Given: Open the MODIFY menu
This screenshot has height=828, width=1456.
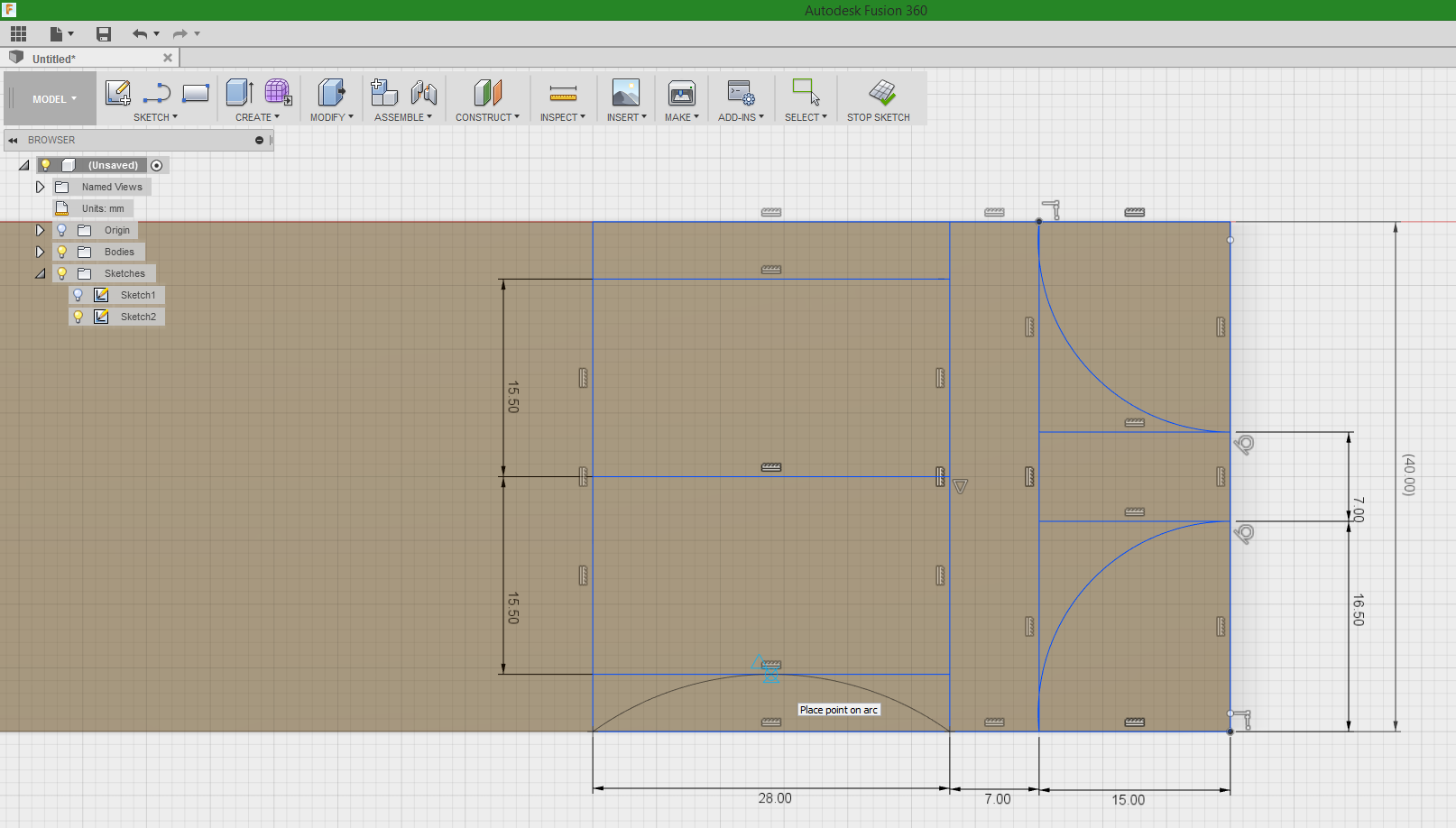Looking at the screenshot, I should pyautogui.click(x=332, y=117).
